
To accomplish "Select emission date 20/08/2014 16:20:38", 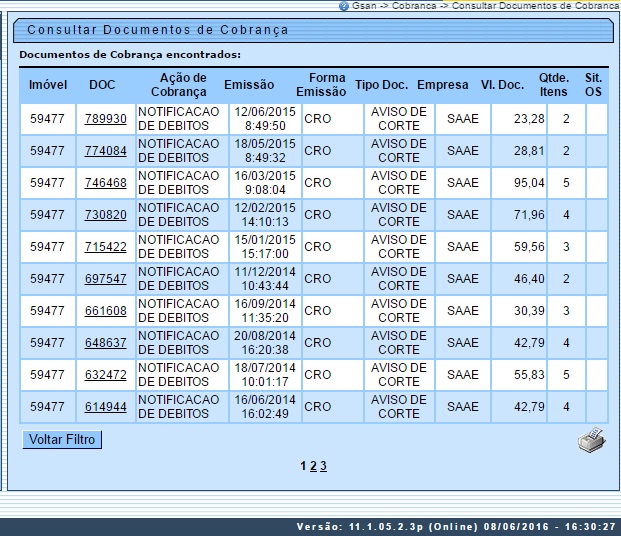I will click(265, 343).
